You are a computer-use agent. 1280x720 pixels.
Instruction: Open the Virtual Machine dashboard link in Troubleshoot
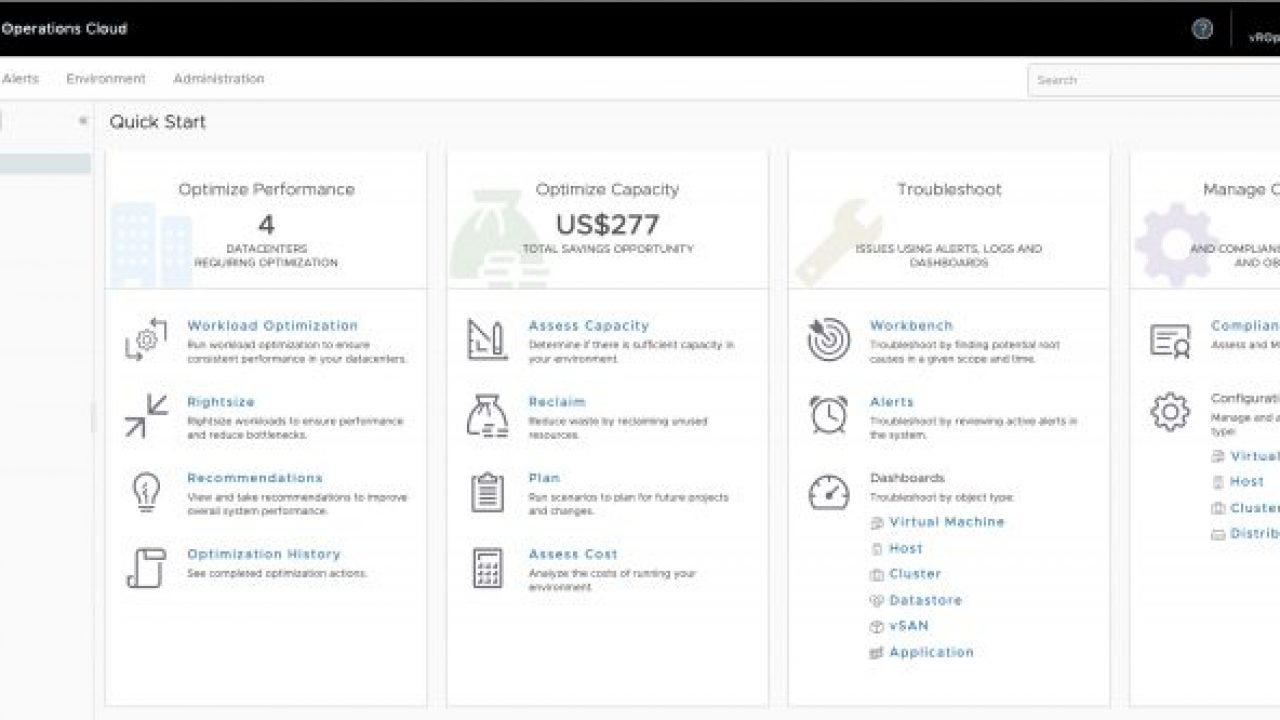point(947,522)
